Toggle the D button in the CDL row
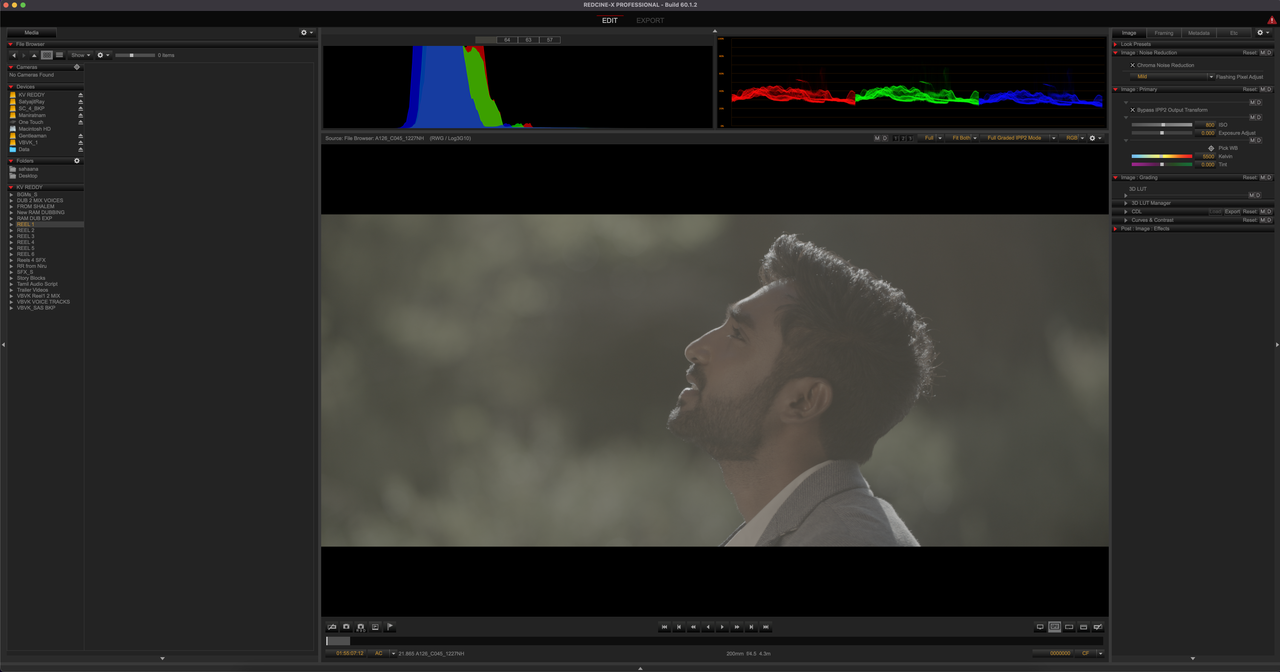Screen dimensions: 1280x672 point(1268,212)
